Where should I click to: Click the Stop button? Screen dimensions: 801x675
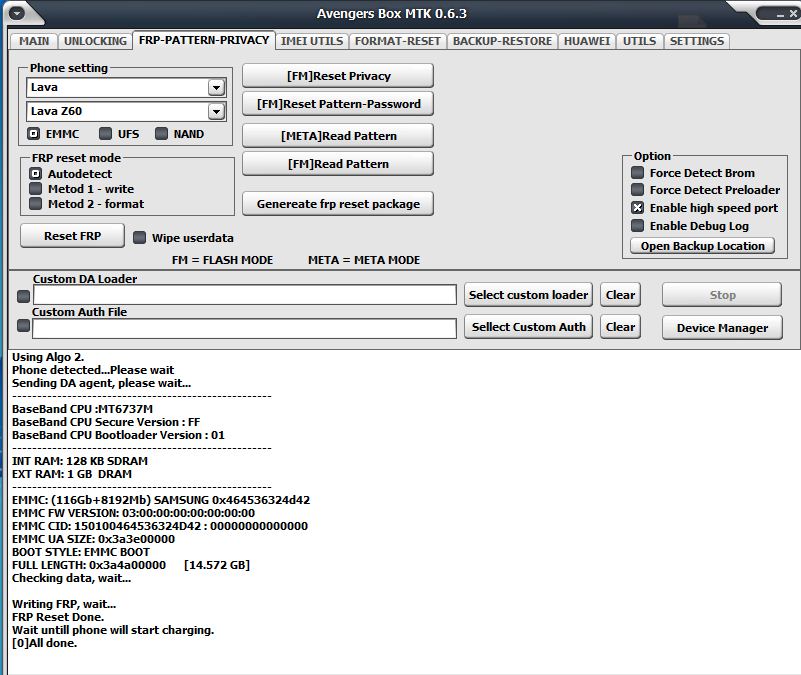[722, 295]
